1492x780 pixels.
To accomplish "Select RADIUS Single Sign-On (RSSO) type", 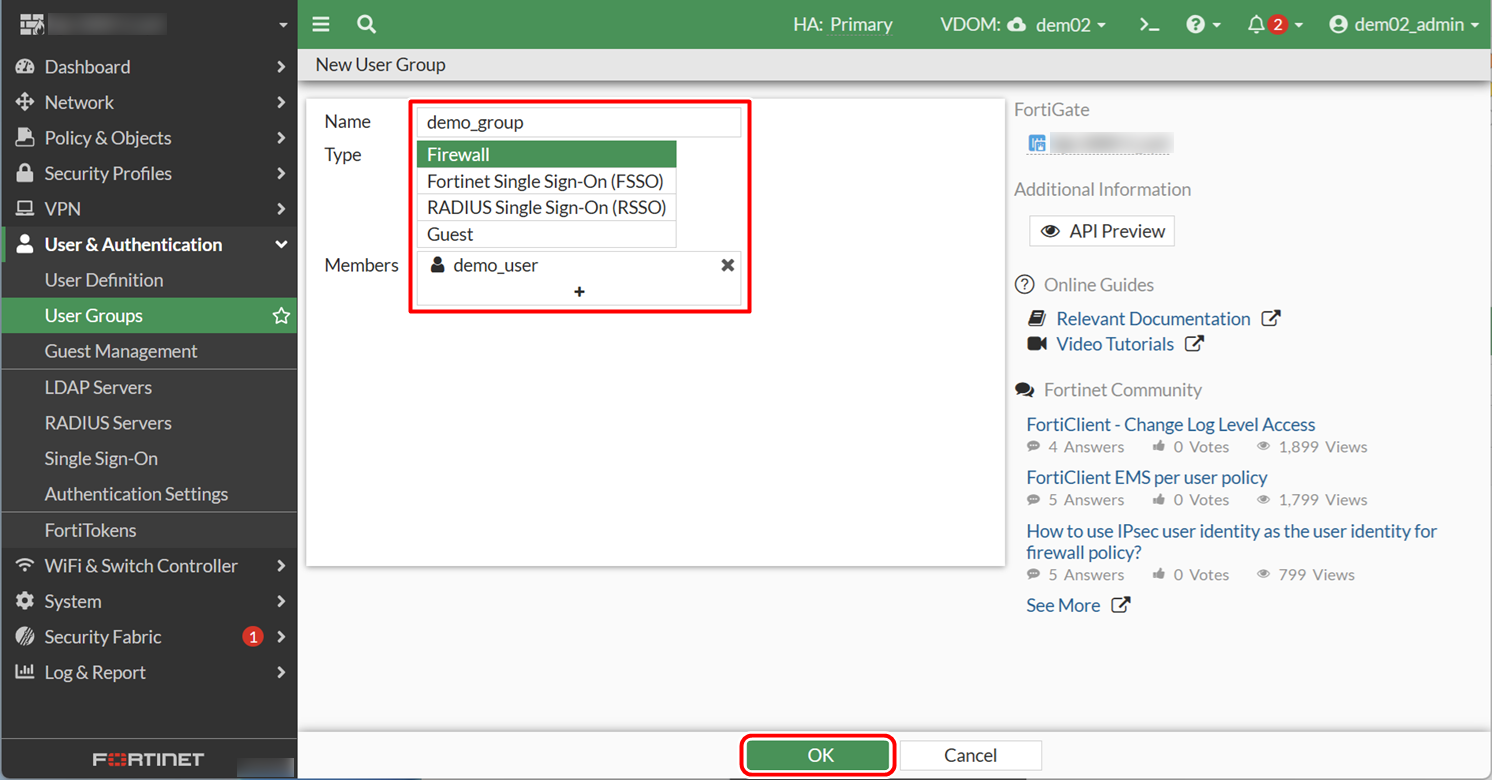I will (x=546, y=208).
